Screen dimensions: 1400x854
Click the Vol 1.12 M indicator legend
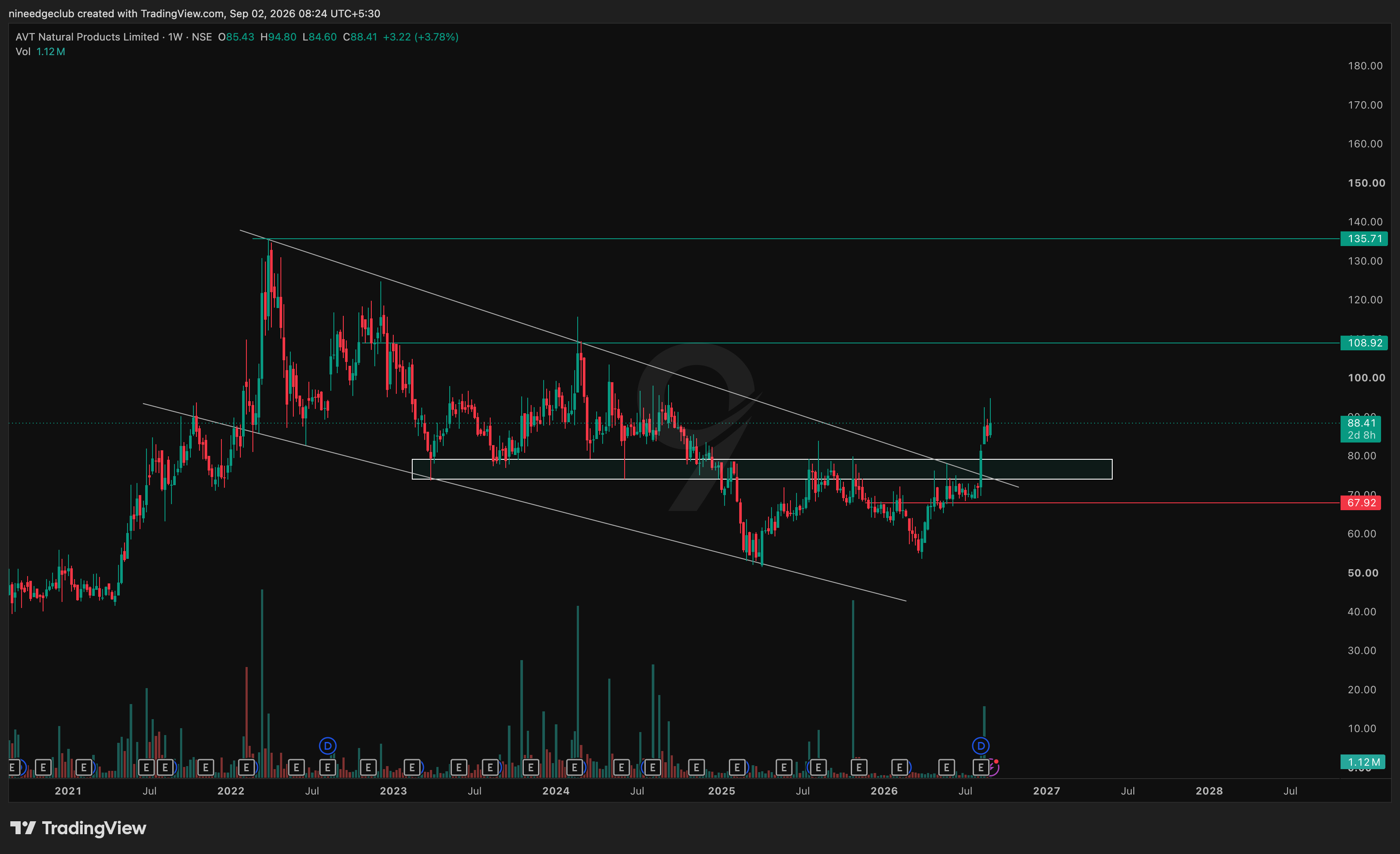click(x=40, y=52)
